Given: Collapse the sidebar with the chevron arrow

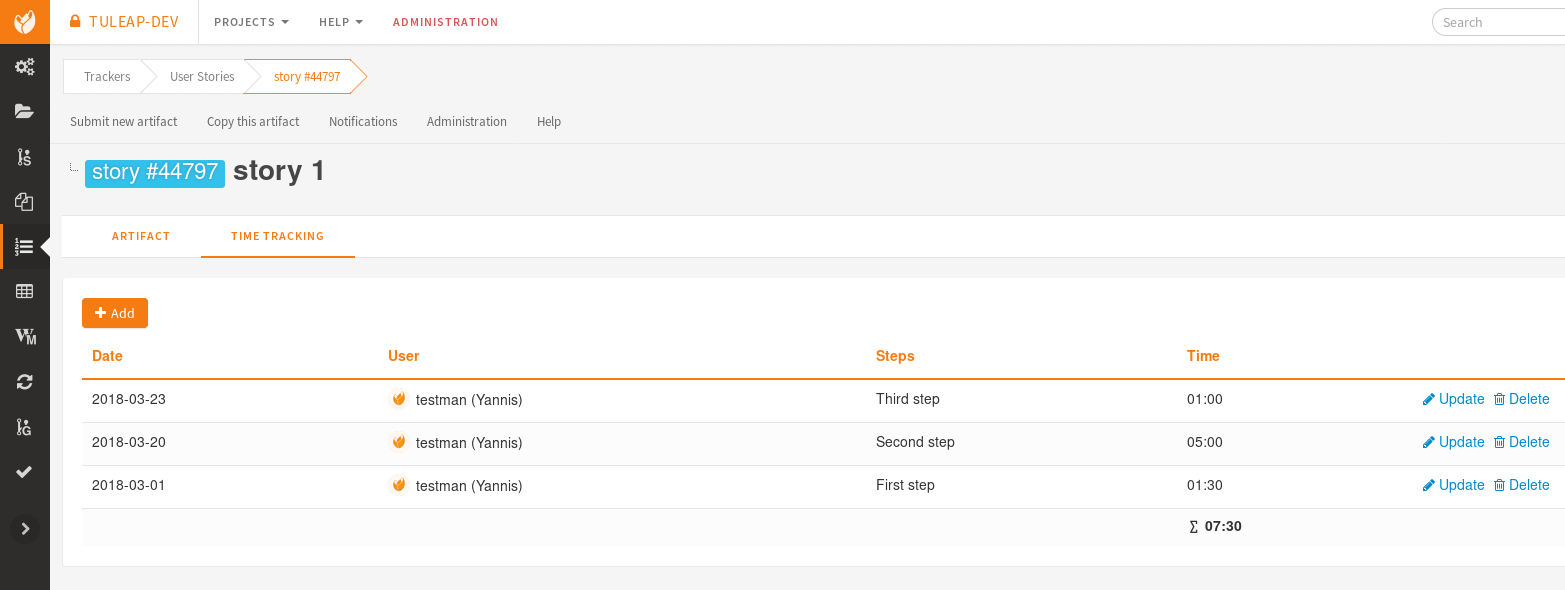Looking at the screenshot, I should (x=25, y=528).
